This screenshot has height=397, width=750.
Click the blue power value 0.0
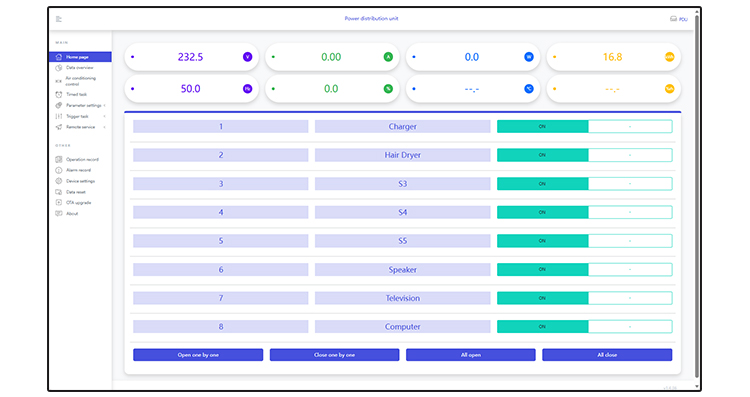(x=472, y=57)
